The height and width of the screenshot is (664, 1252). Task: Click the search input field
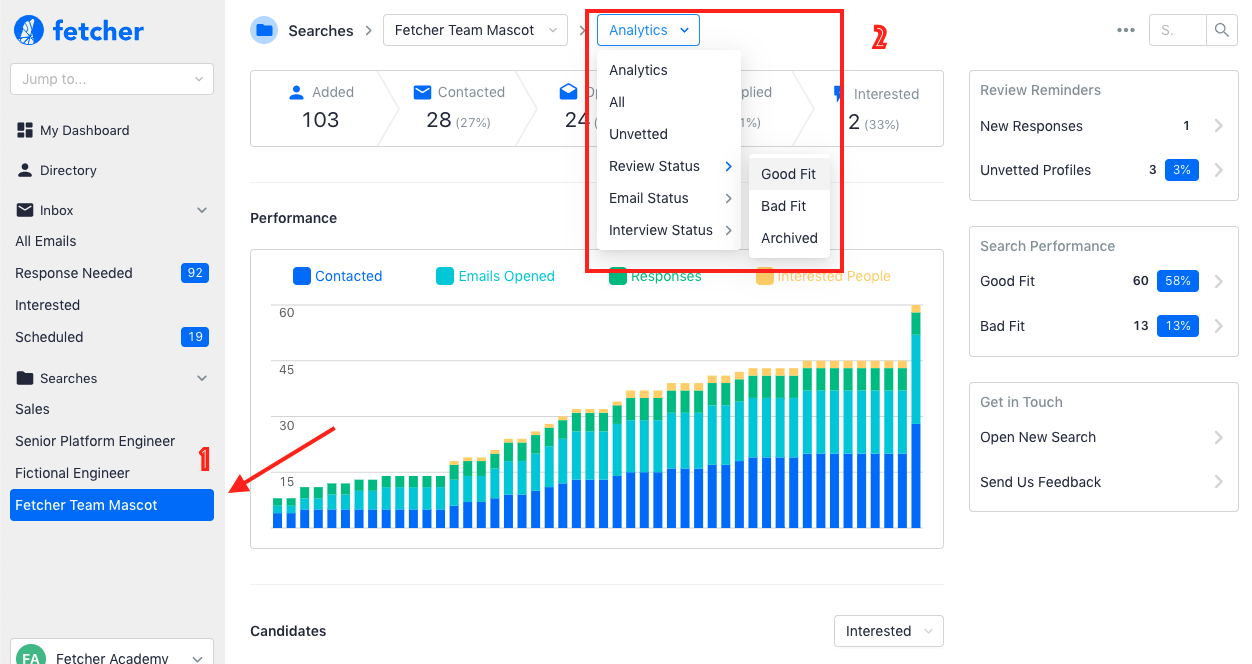click(1178, 30)
